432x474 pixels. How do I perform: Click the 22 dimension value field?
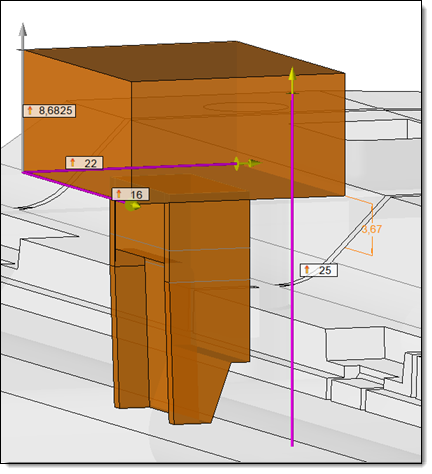coord(84,163)
